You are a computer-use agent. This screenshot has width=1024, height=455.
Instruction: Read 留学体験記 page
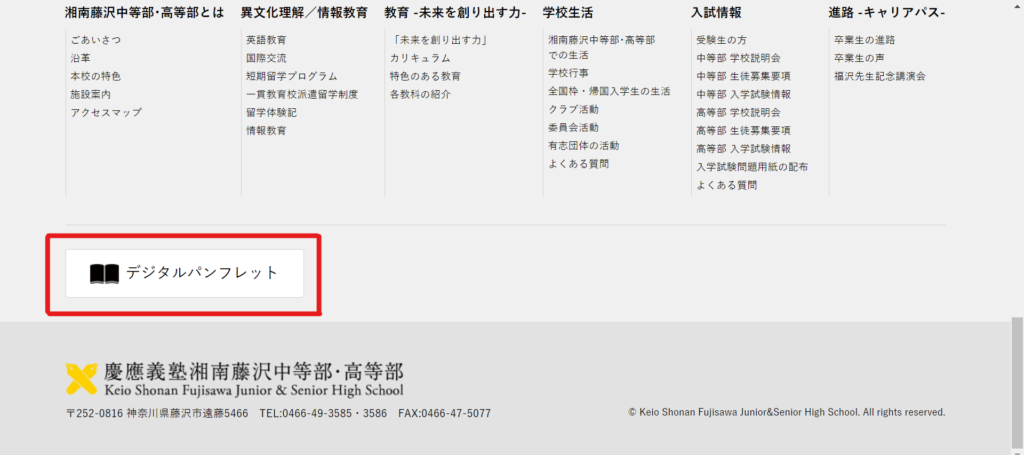(272, 112)
